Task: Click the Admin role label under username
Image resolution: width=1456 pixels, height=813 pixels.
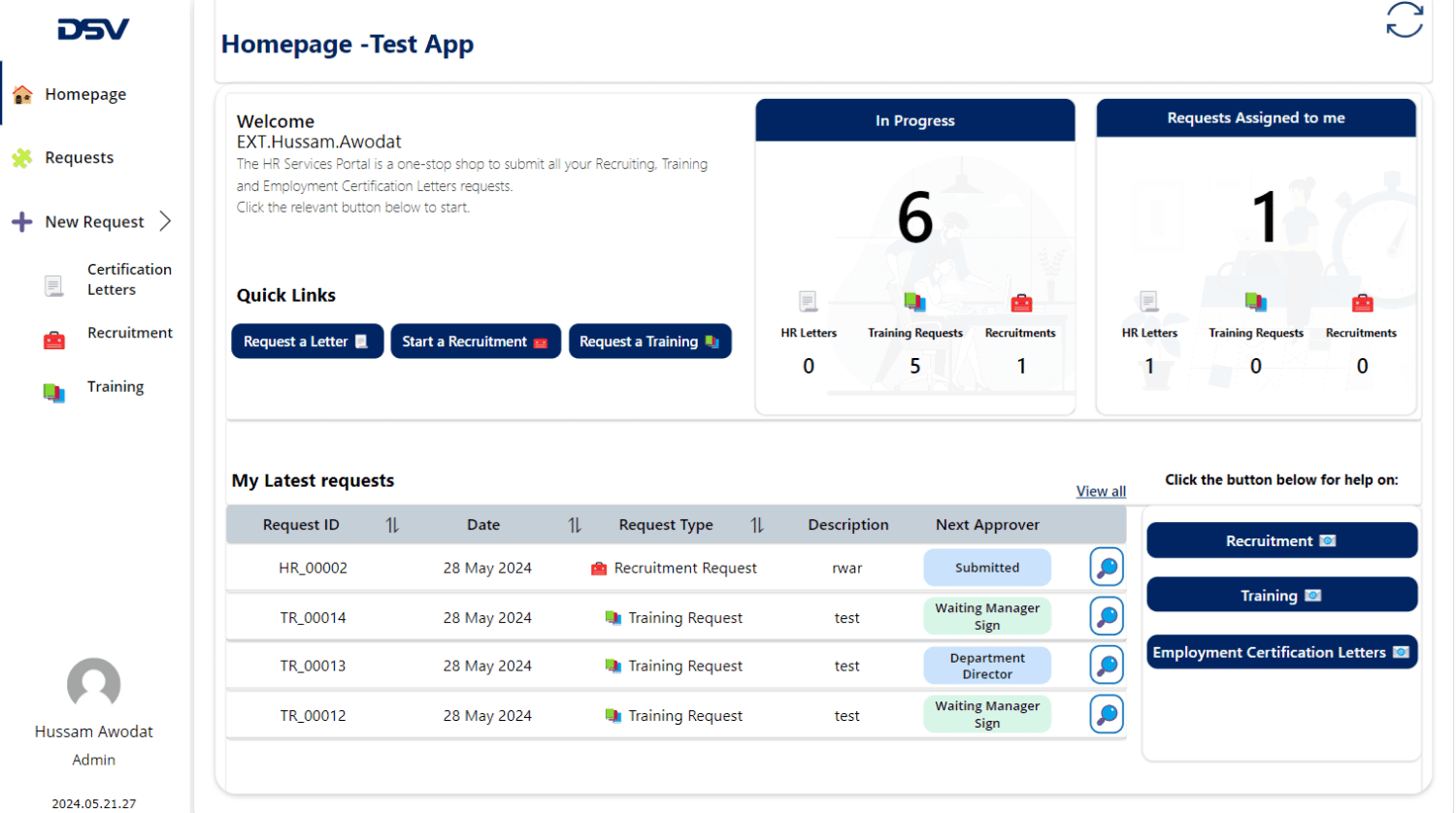Action: point(94,760)
